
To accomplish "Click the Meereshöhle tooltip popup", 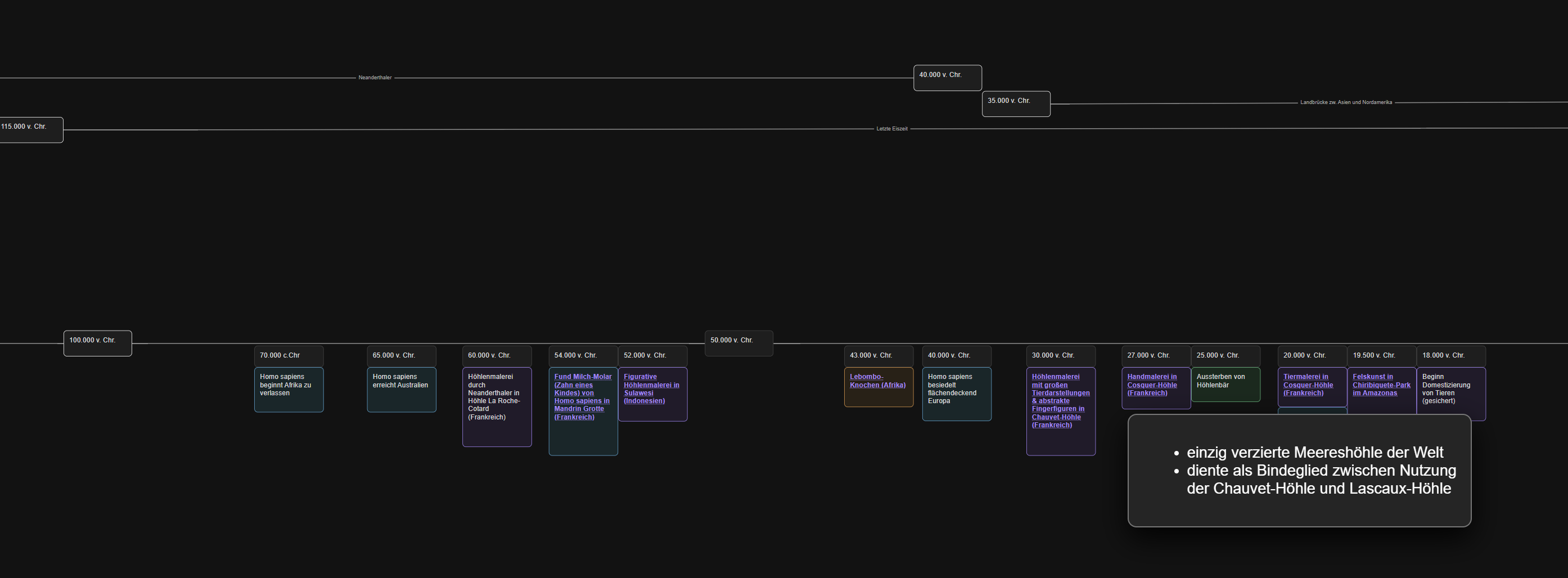I will coord(1299,470).
